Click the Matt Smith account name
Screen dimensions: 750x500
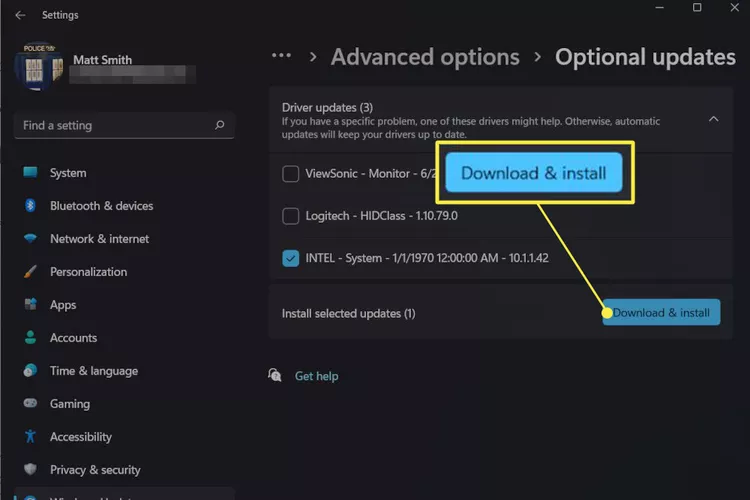coord(102,60)
